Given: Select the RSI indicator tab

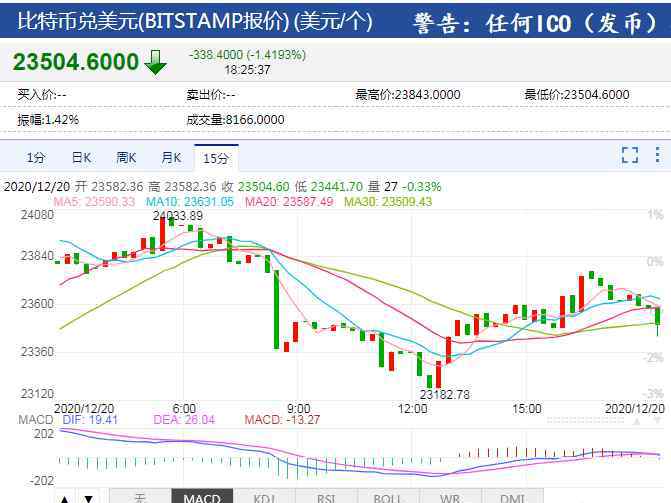Looking at the screenshot, I should pyautogui.click(x=326, y=497).
